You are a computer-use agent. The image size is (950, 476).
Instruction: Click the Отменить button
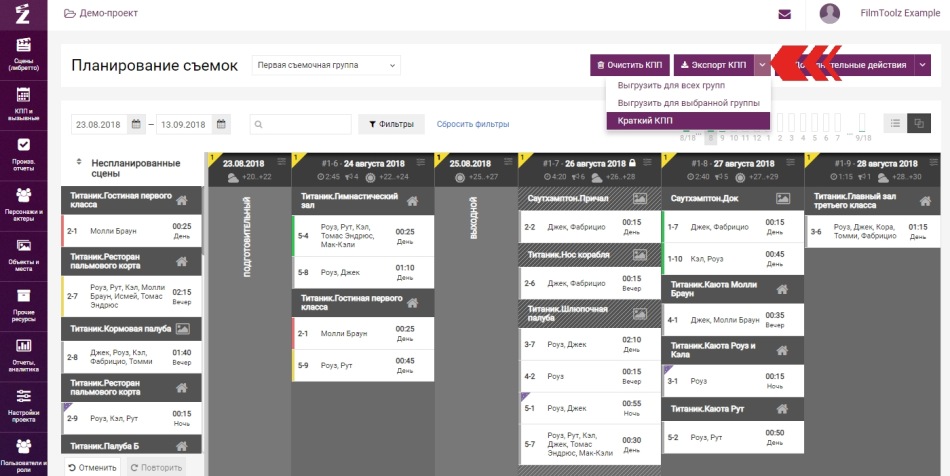pyautogui.click(x=92, y=468)
